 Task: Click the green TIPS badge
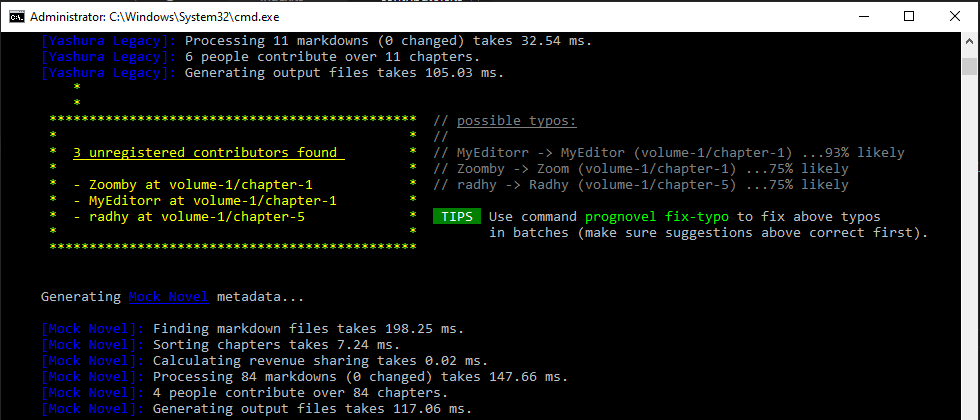pos(457,217)
